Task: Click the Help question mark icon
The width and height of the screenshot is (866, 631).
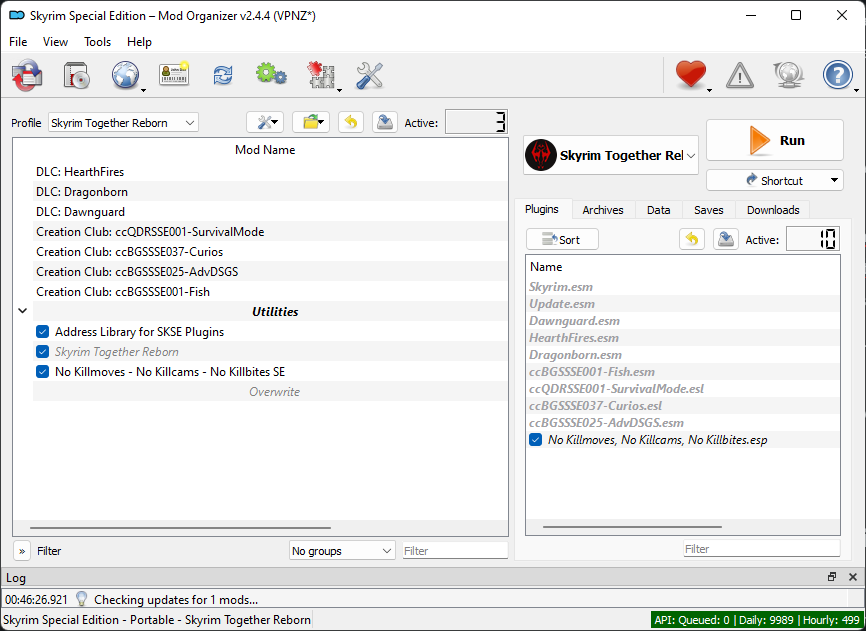Action: pos(836,76)
